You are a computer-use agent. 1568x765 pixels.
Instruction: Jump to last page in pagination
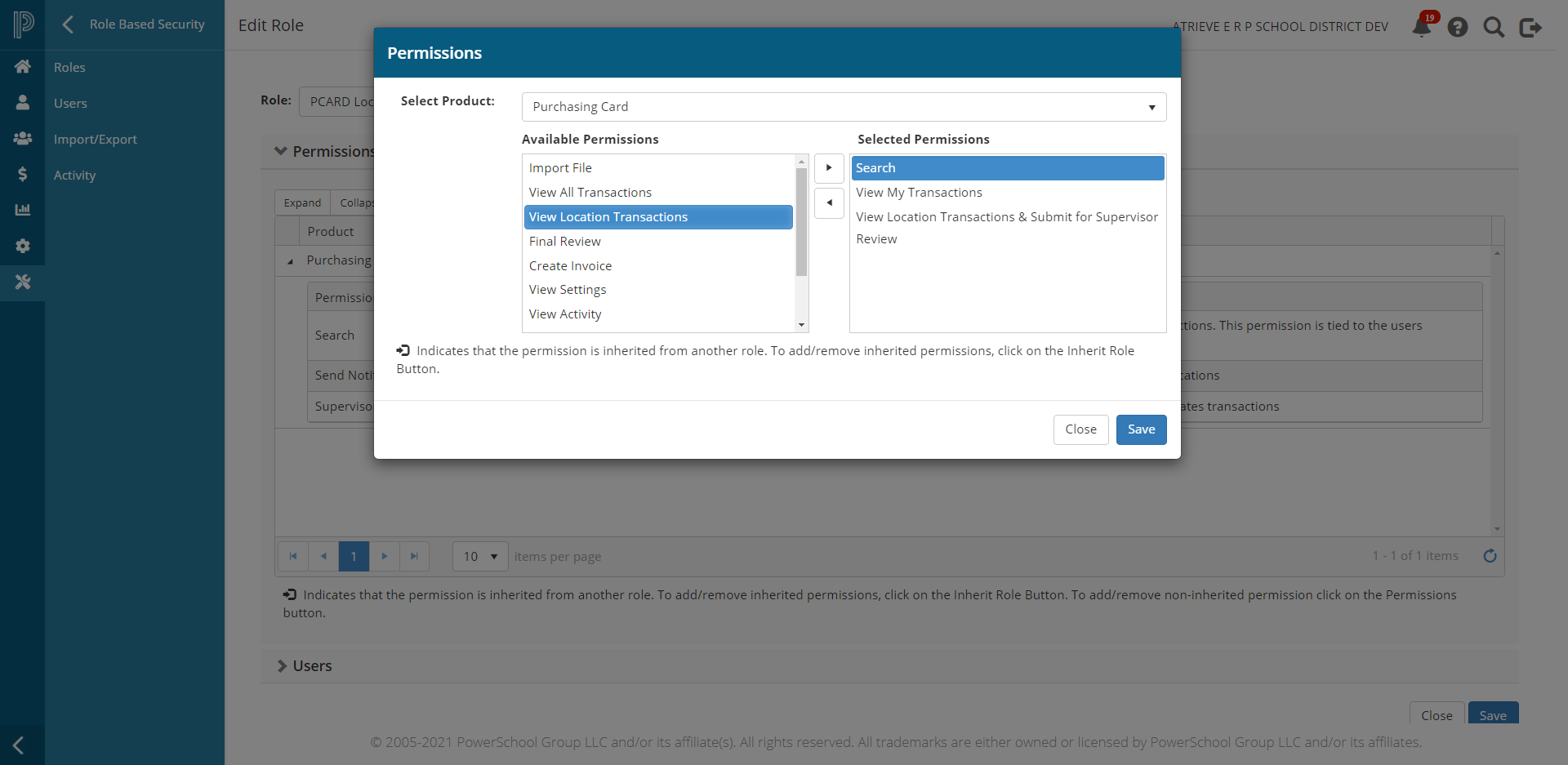pyautogui.click(x=415, y=556)
